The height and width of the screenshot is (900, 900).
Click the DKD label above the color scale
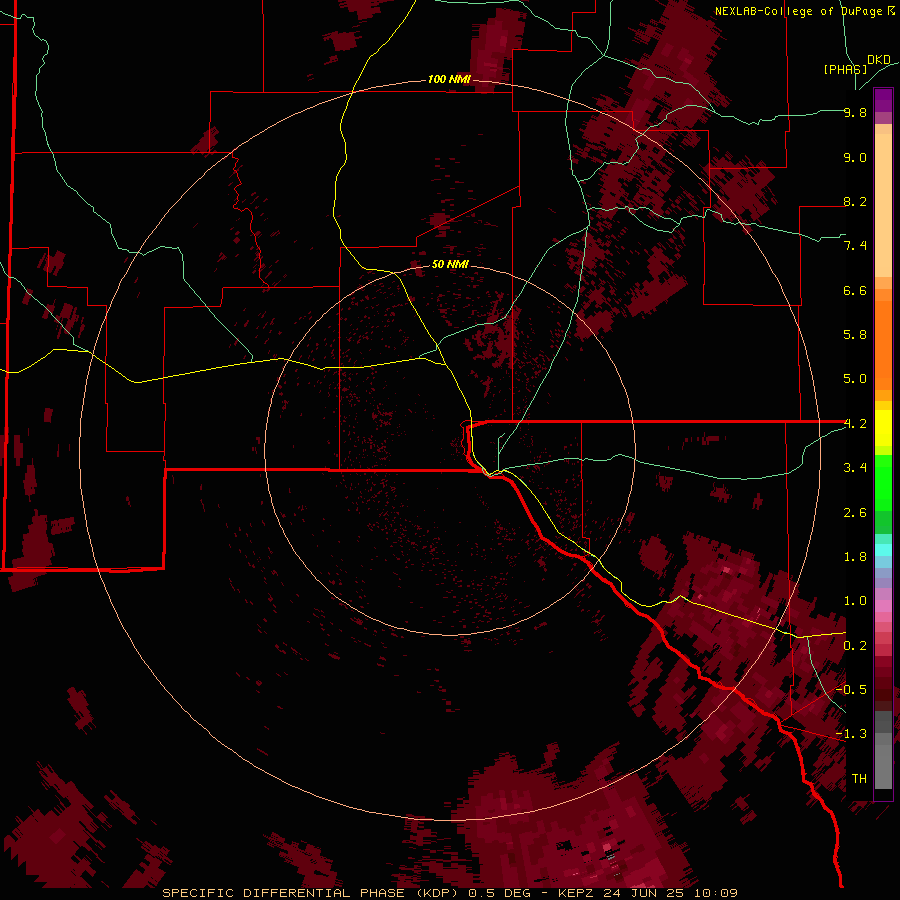pos(879,60)
